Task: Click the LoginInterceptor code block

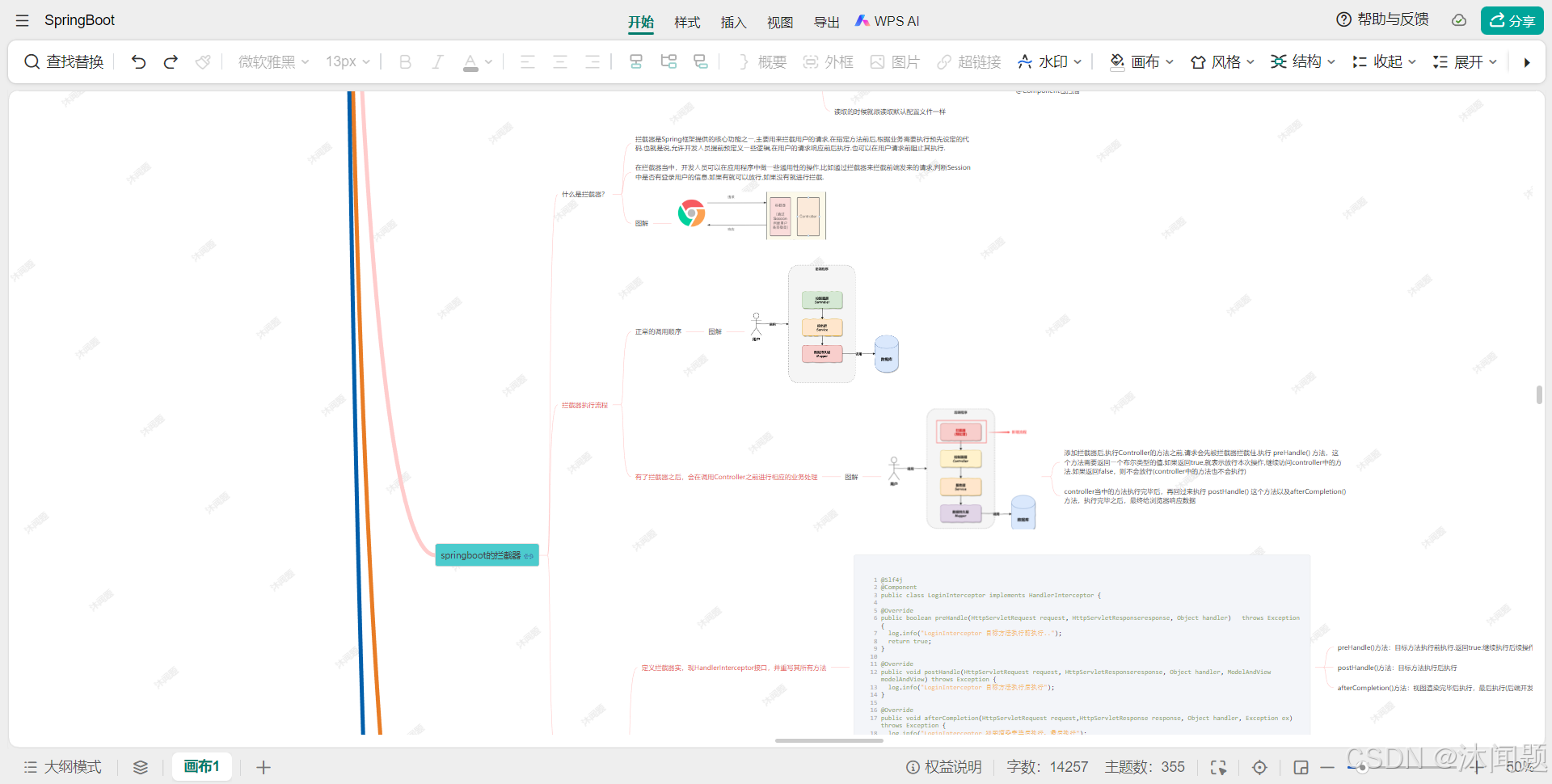Action: click(1082, 646)
